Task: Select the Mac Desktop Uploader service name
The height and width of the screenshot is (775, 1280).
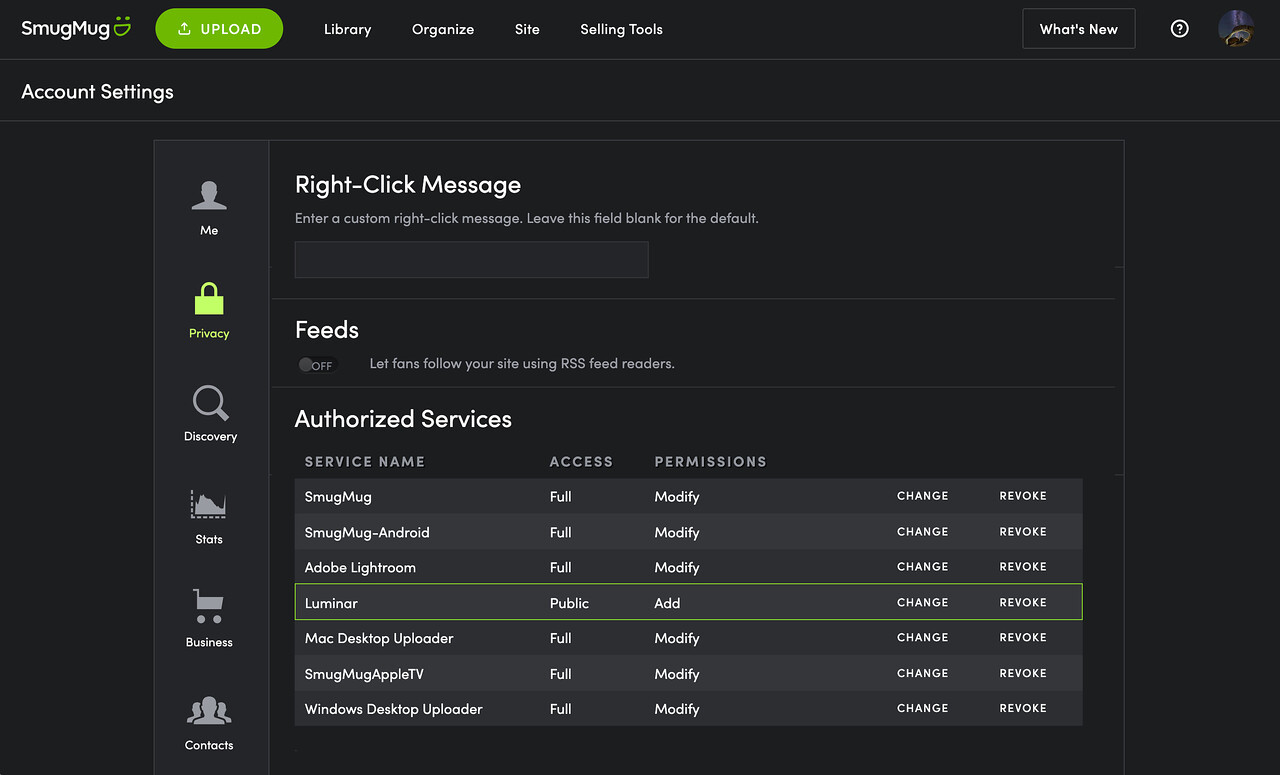Action: click(x=379, y=638)
